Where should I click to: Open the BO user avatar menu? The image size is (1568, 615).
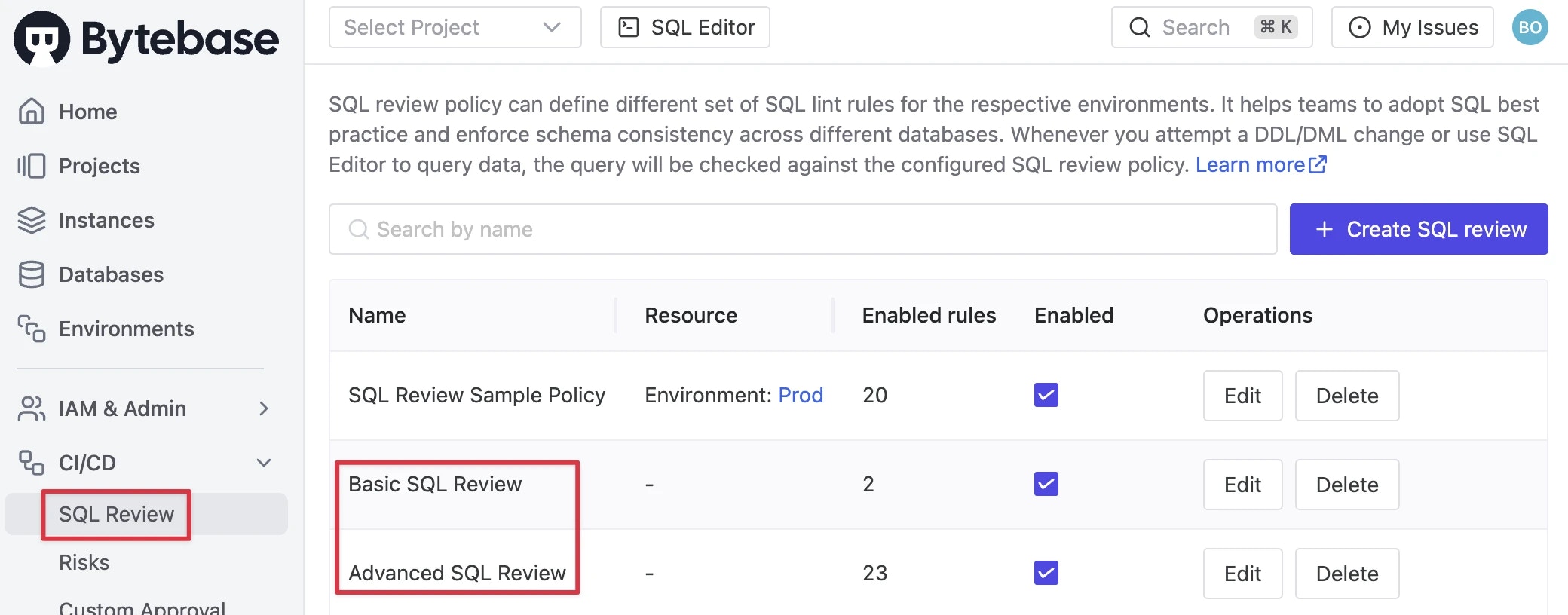coord(1530,27)
